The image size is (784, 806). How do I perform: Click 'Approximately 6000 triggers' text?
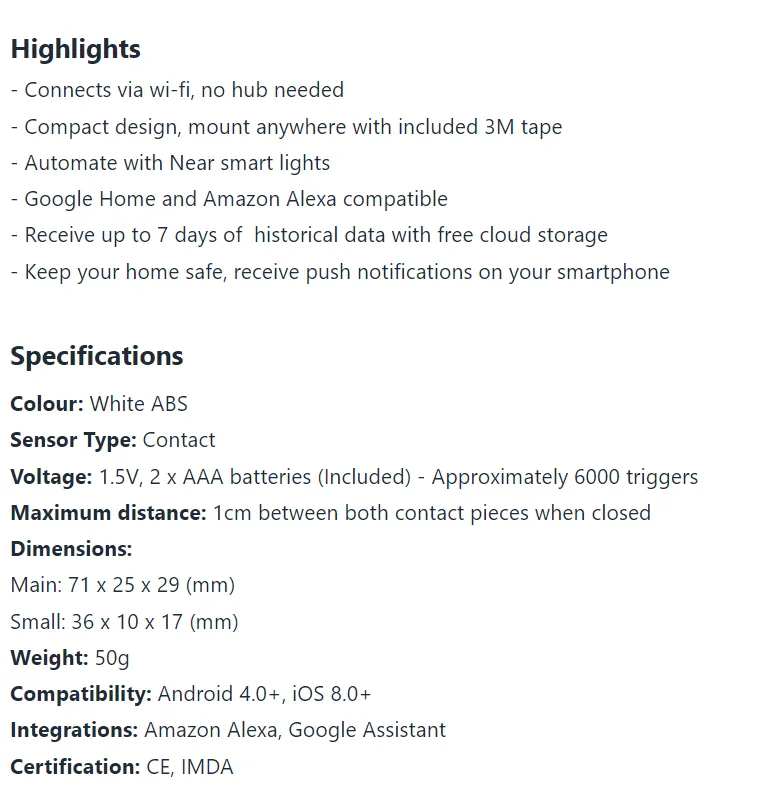point(565,477)
